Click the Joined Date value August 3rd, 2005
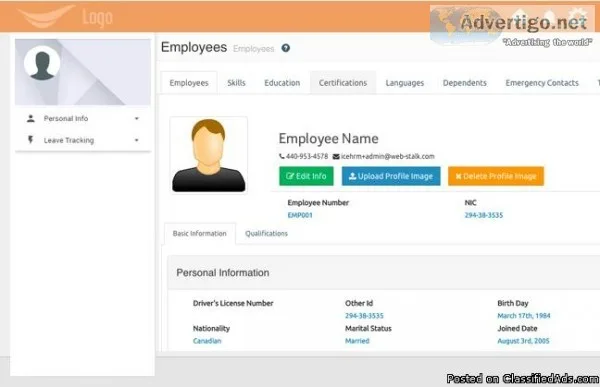The width and height of the screenshot is (600, 387). coord(523,341)
